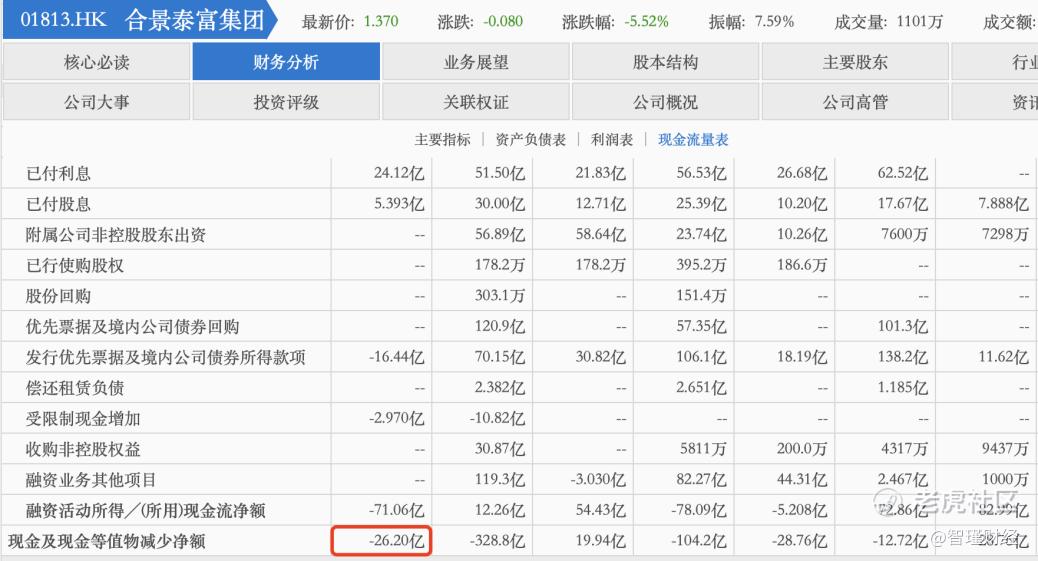Click the 119.3亿 cell
1038x561 pixels.
tap(500, 480)
